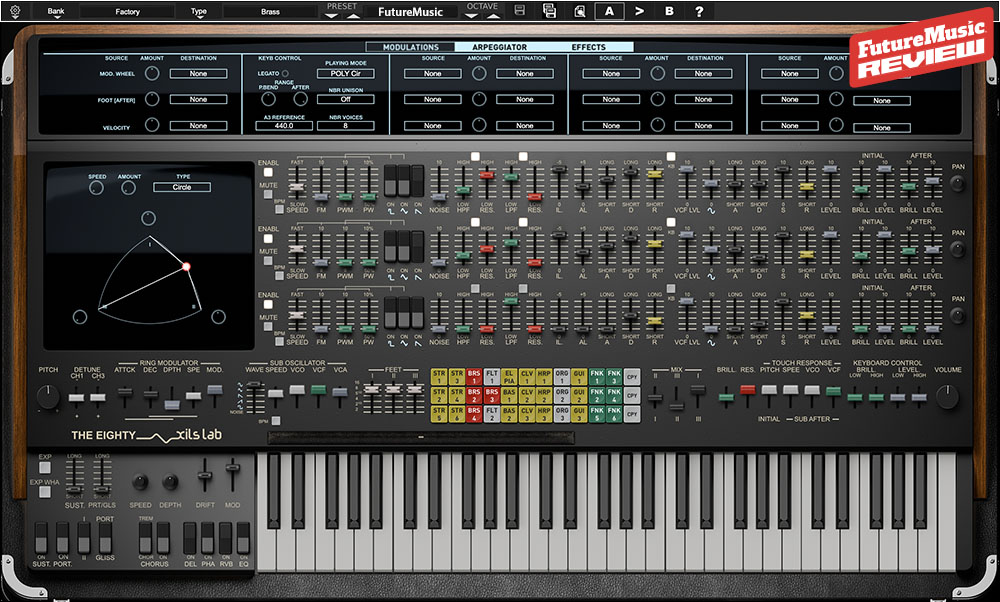
Task: Click the bottom-row CPY copy button
Action: 631,415
